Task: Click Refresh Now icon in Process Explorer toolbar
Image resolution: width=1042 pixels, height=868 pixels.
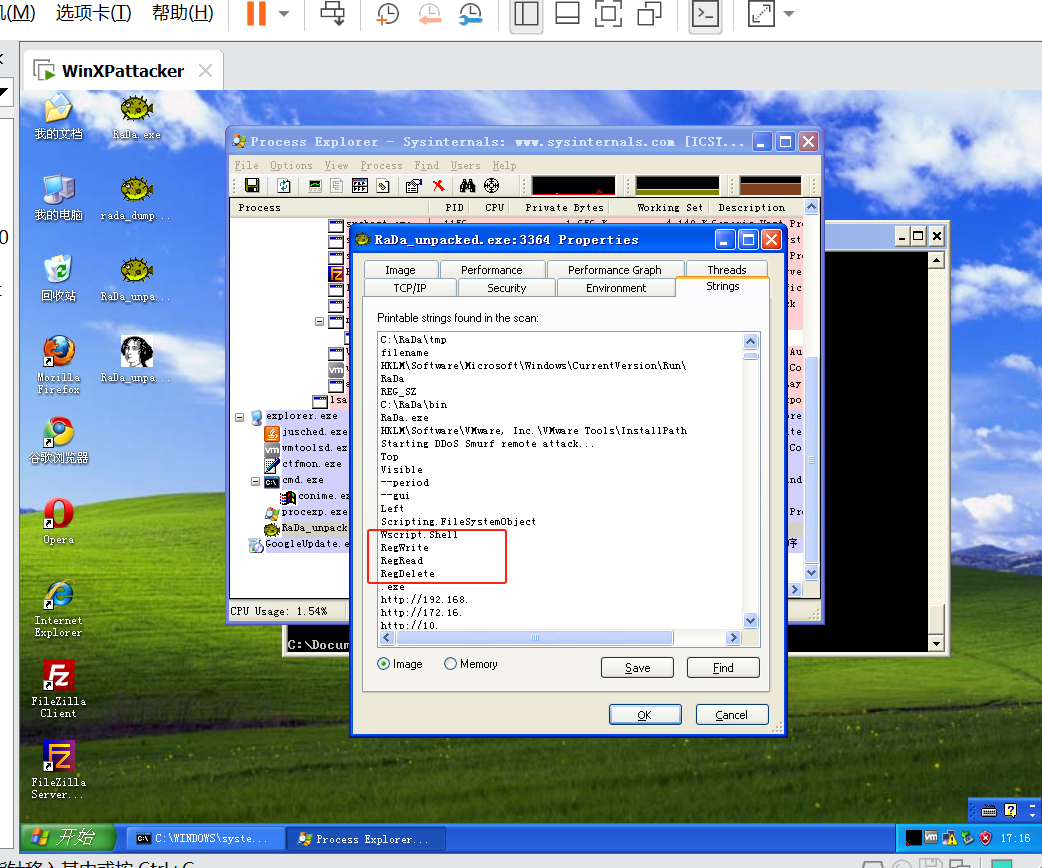Action: pos(284,186)
